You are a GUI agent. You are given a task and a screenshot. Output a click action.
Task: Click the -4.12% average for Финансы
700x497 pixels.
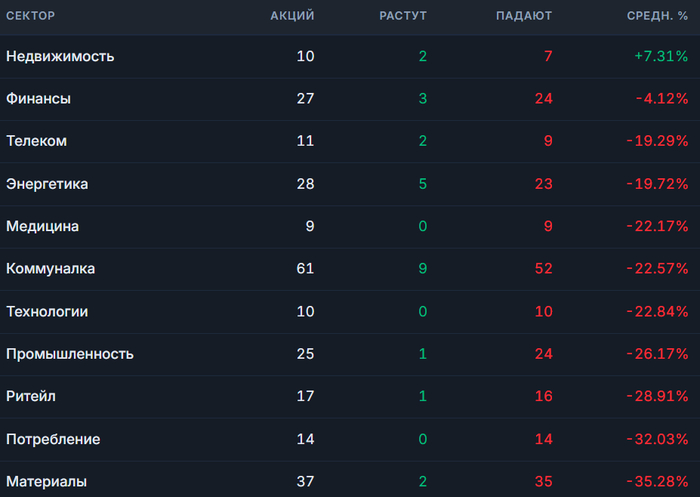click(x=662, y=99)
